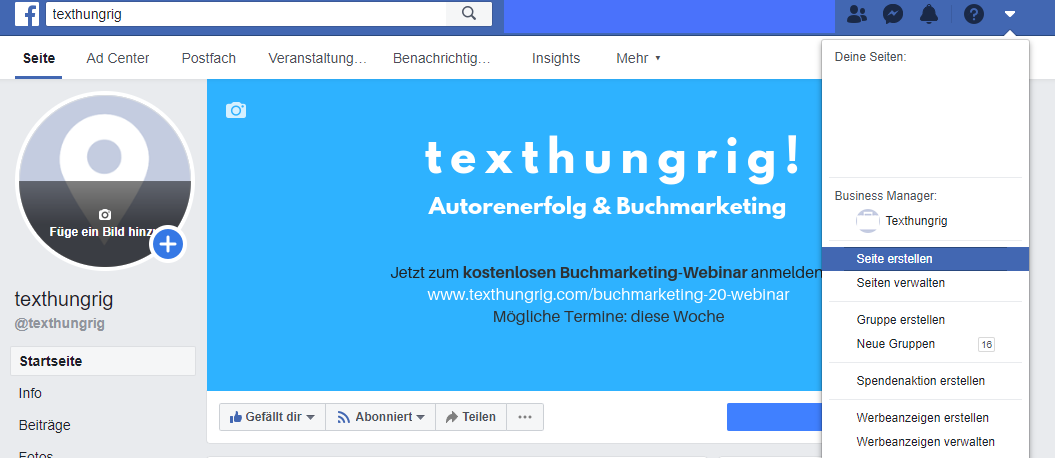This screenshot has height=458, width=1055.
Task: Click the blue plus profile picture button
Action: [168, 243]
